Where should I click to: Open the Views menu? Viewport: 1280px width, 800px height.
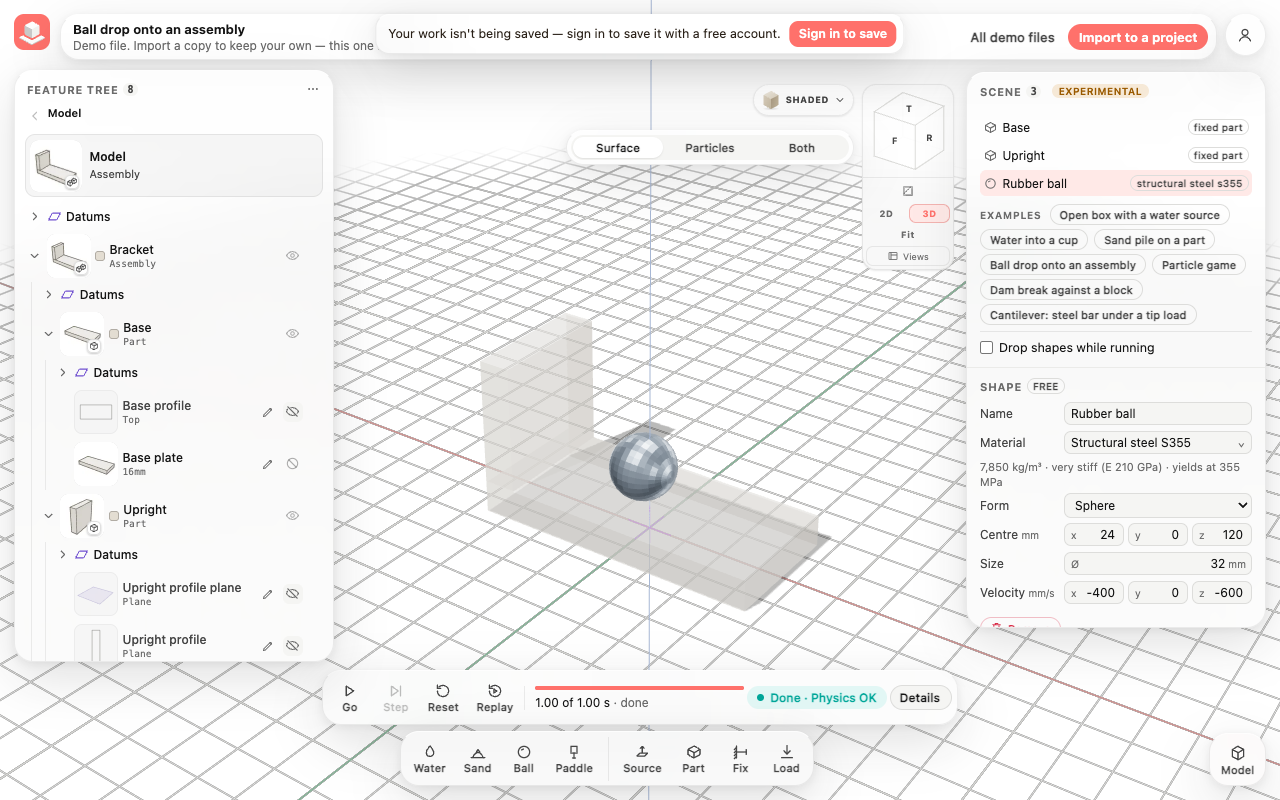click(908, 257)
